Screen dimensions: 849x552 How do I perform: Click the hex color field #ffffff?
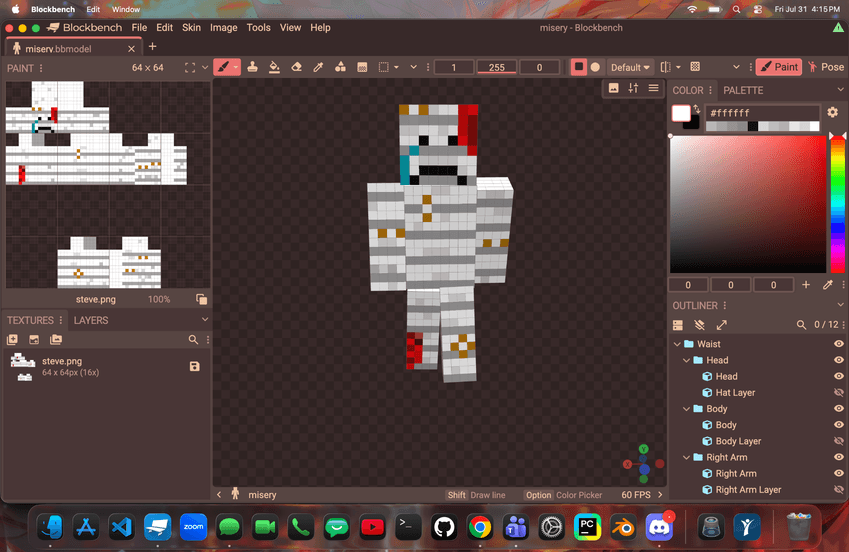point(762,113)
